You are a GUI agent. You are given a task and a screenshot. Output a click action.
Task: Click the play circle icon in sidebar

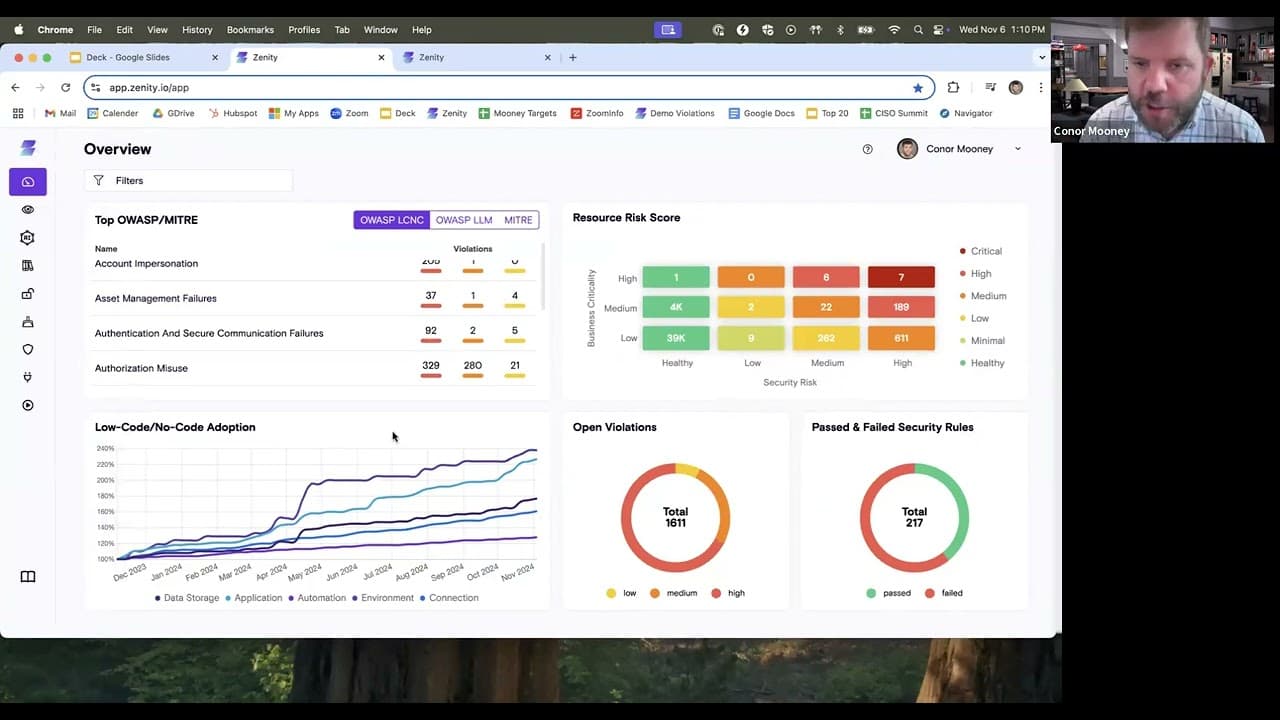[28, 406]
